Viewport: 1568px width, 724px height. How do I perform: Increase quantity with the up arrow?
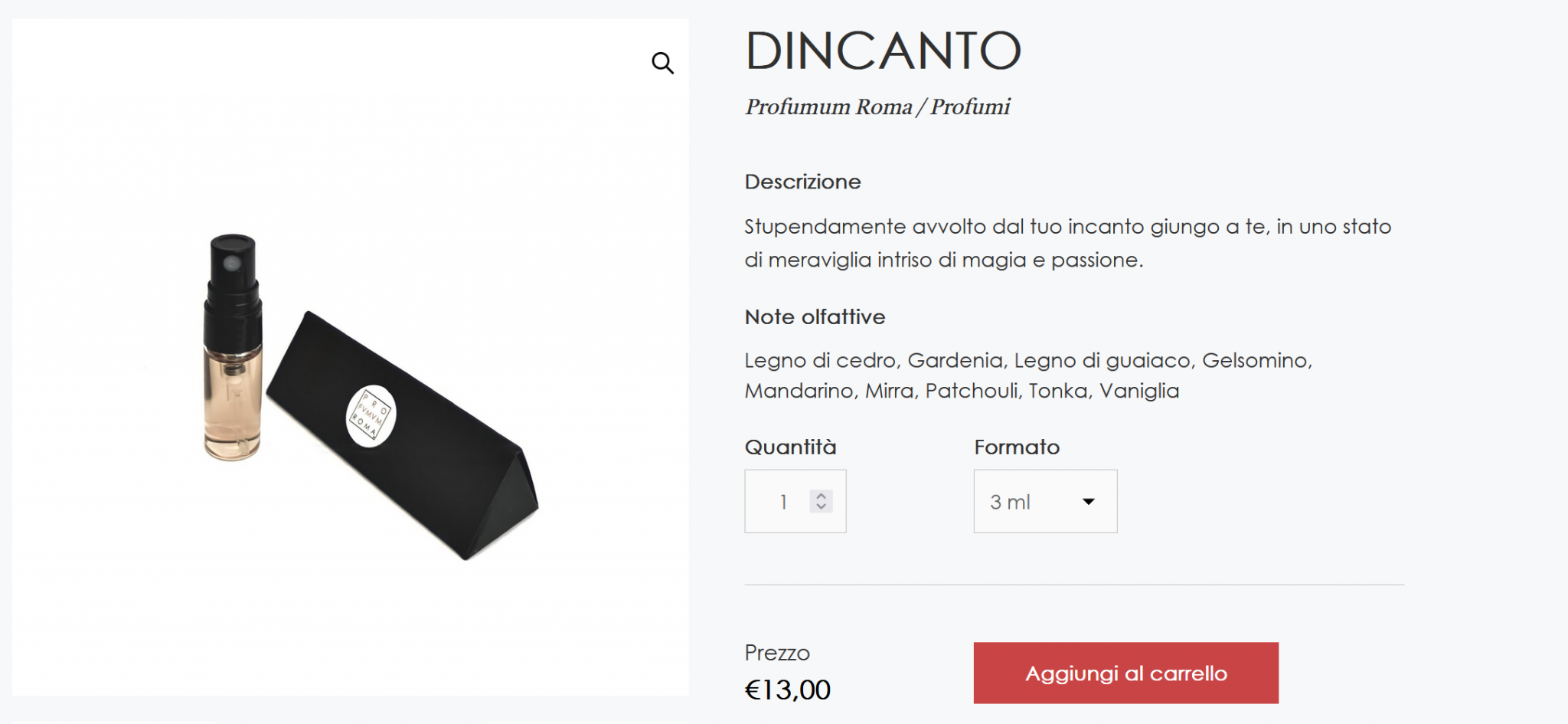click(821, 495)
